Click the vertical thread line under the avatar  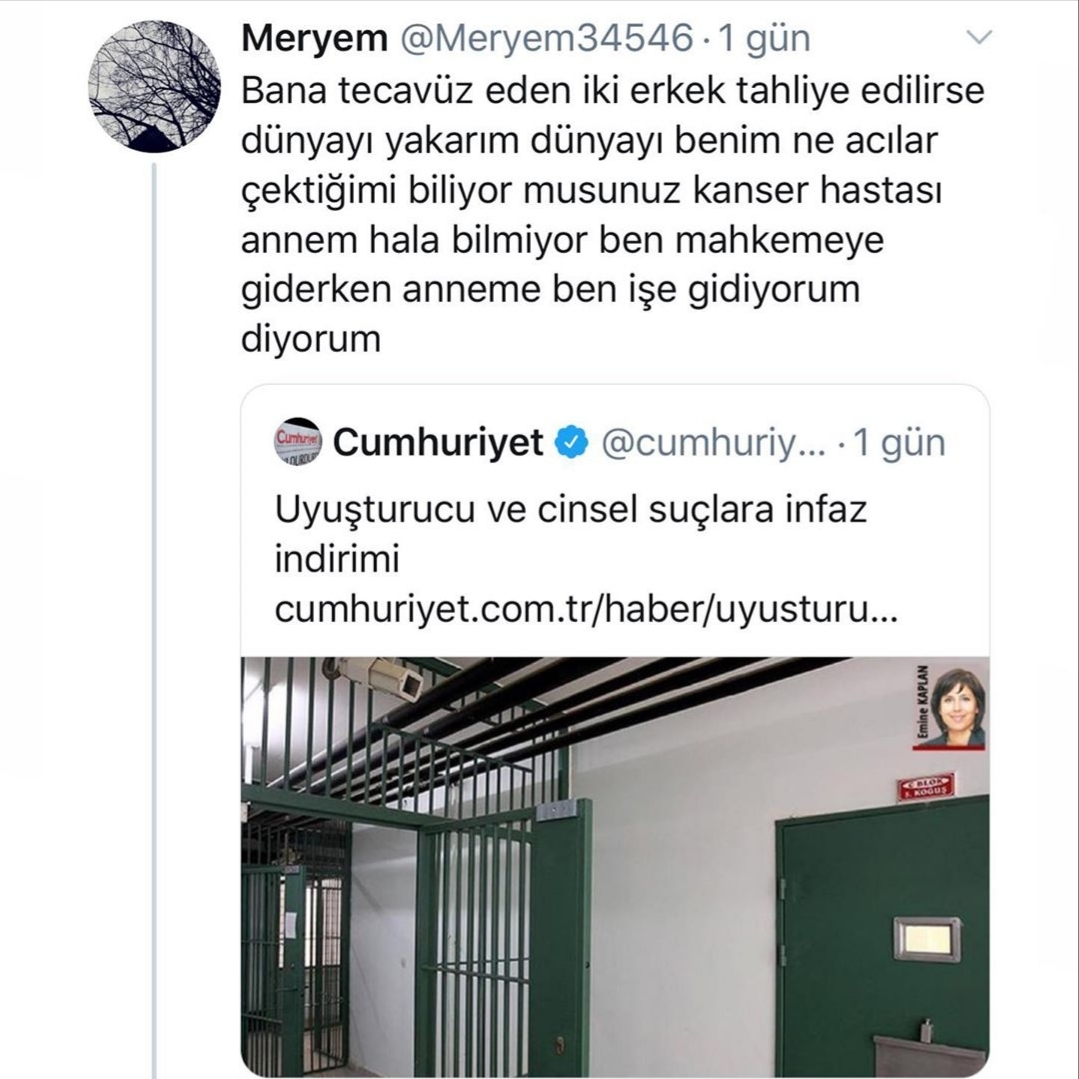(x=154, y=619)
